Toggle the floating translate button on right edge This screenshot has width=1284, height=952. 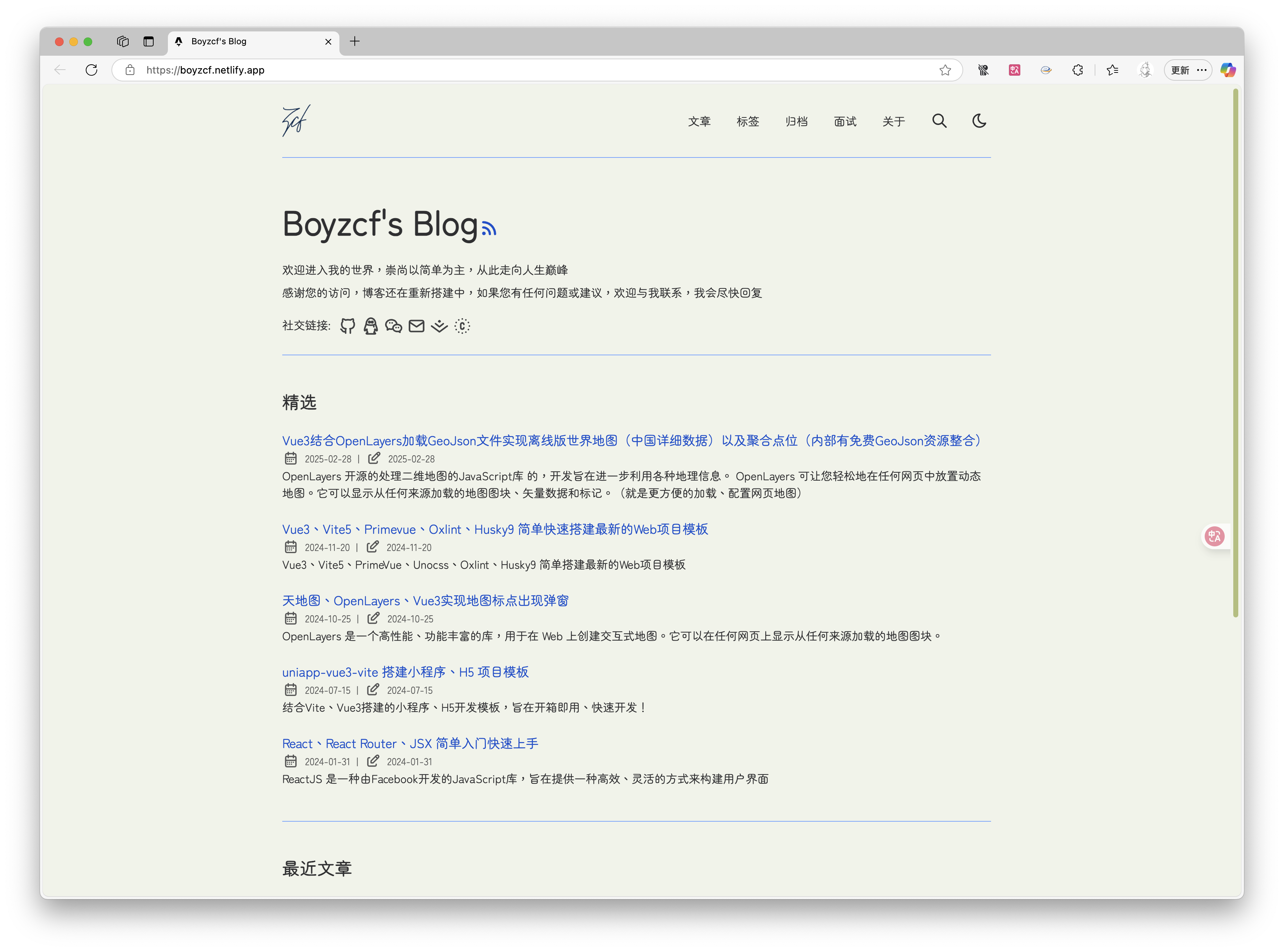point(1215,536)
